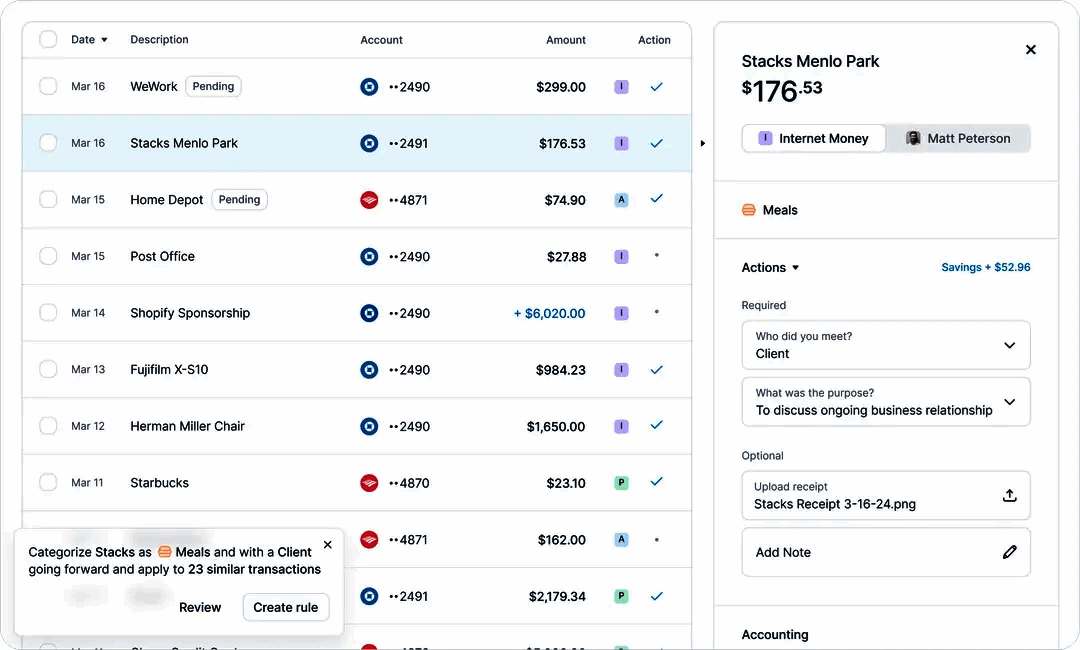The width and height of the screenshot is (1080, 650).
Task: Click the Meals category icon in side panel
Action: click(x=749, y=210)
